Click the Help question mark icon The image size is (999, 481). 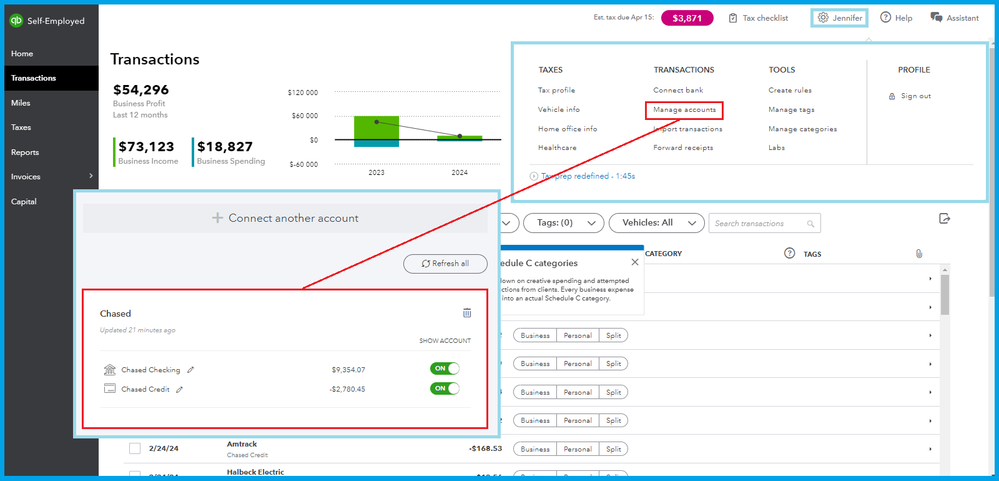886,18
